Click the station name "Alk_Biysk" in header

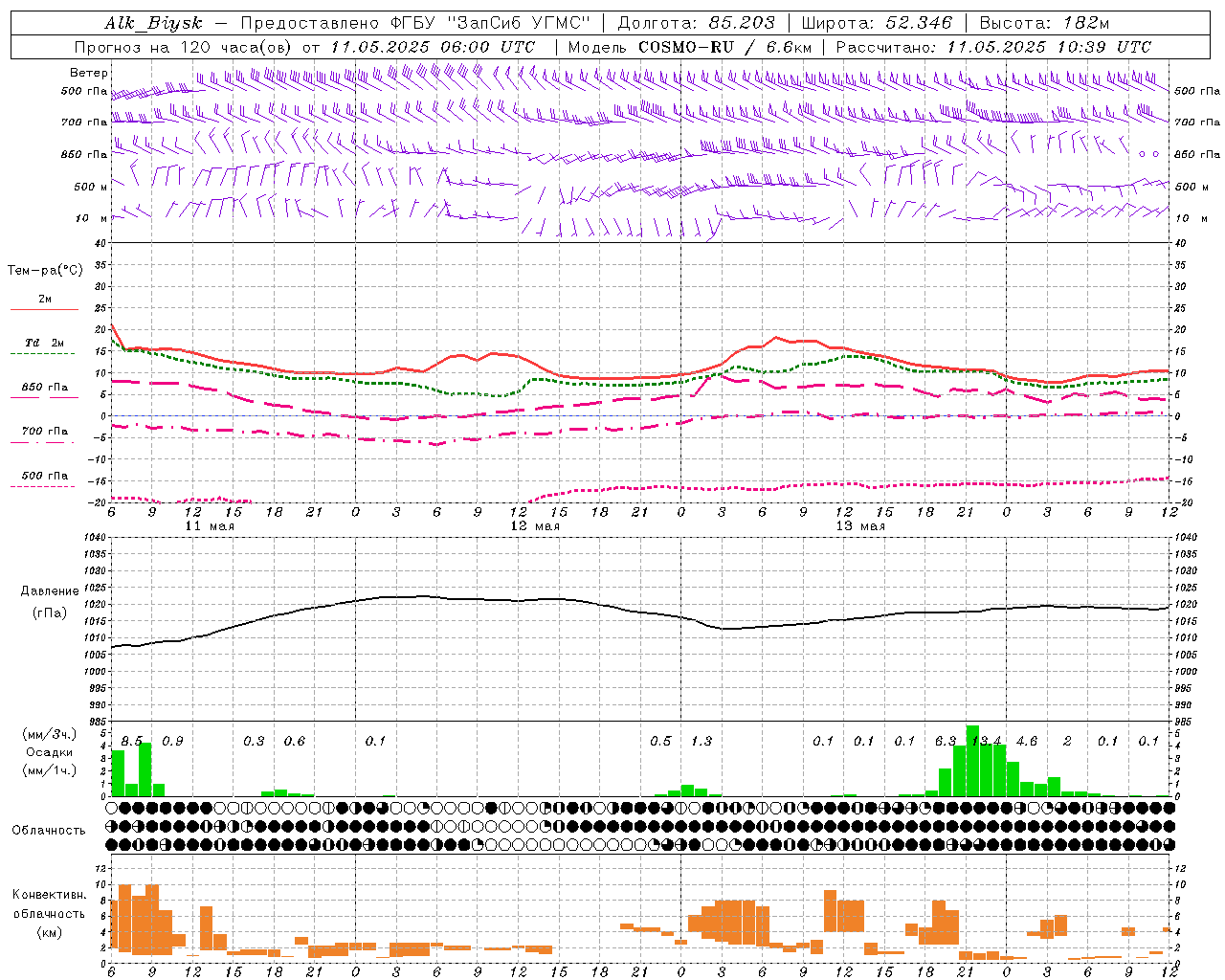[153, 23]
